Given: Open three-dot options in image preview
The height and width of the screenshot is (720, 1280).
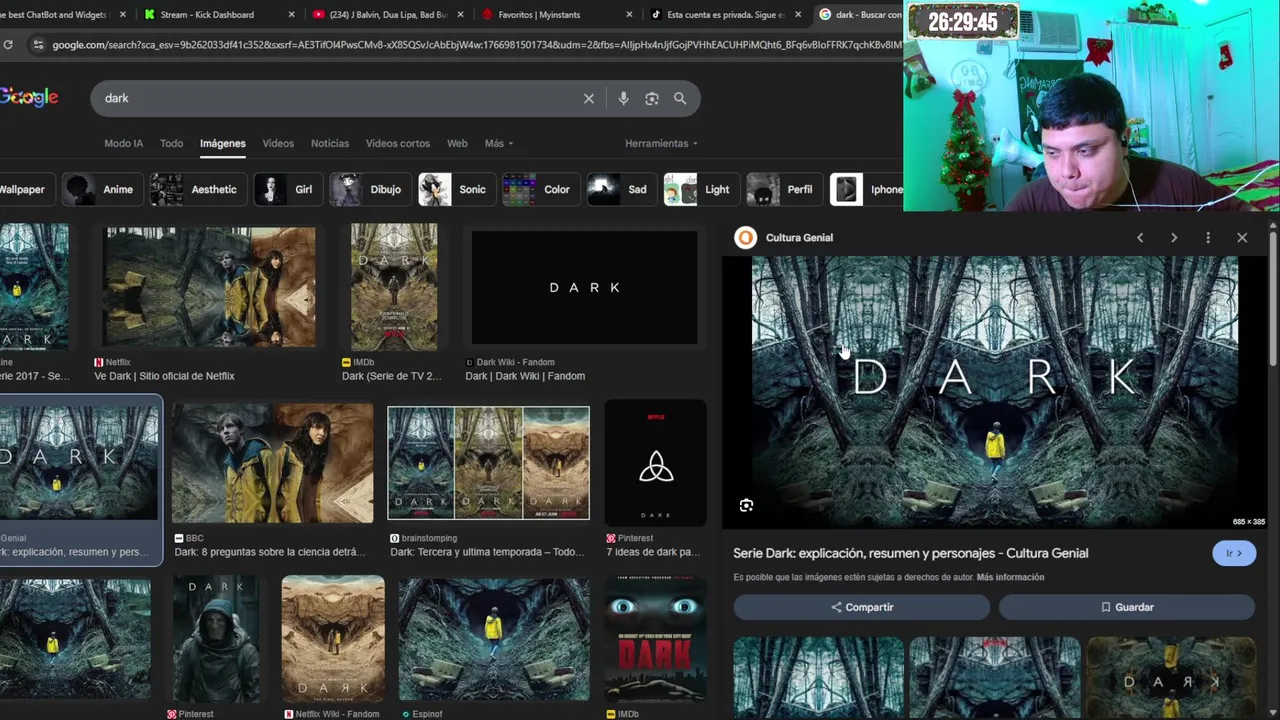Looking at the screenshot, I should 1208,238.
